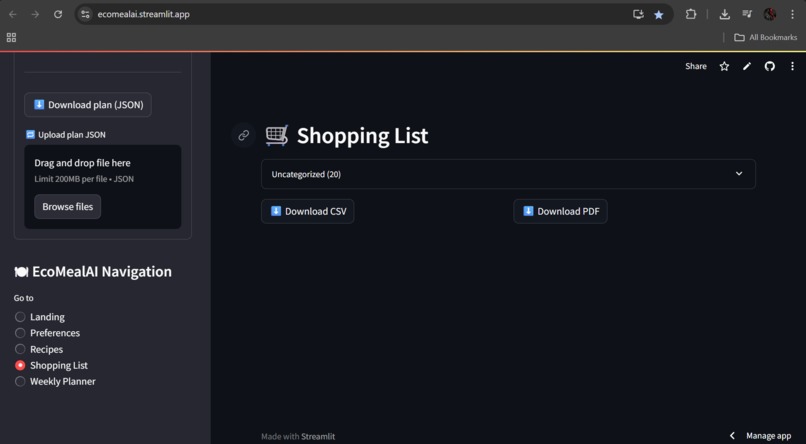Open Streamlit app options menu
806x444 pixels.
pyautogui.click(x=792, y=66)
